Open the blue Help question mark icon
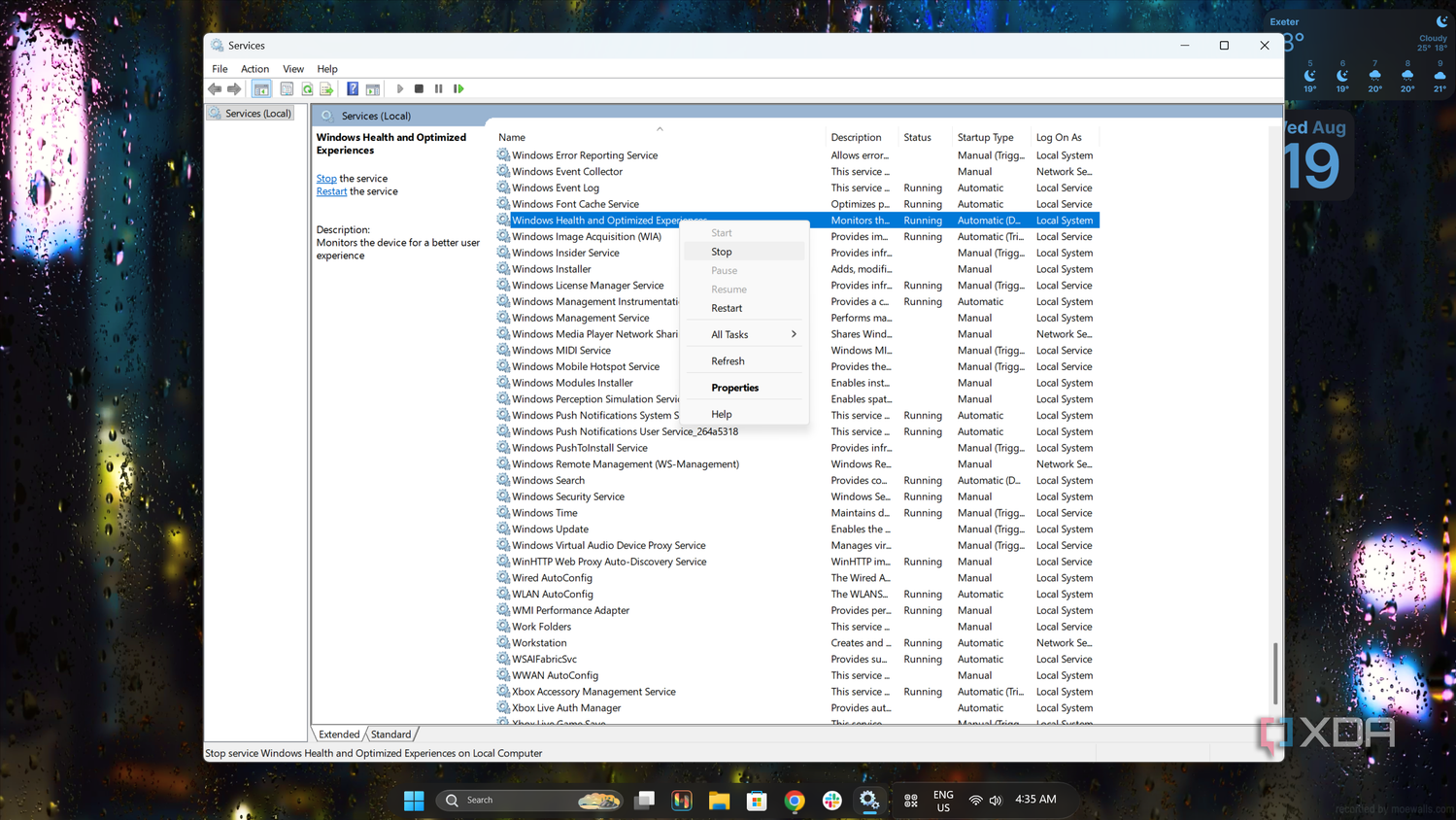The width and height of the screenshot is (1456, 820). tap(353, 88)
